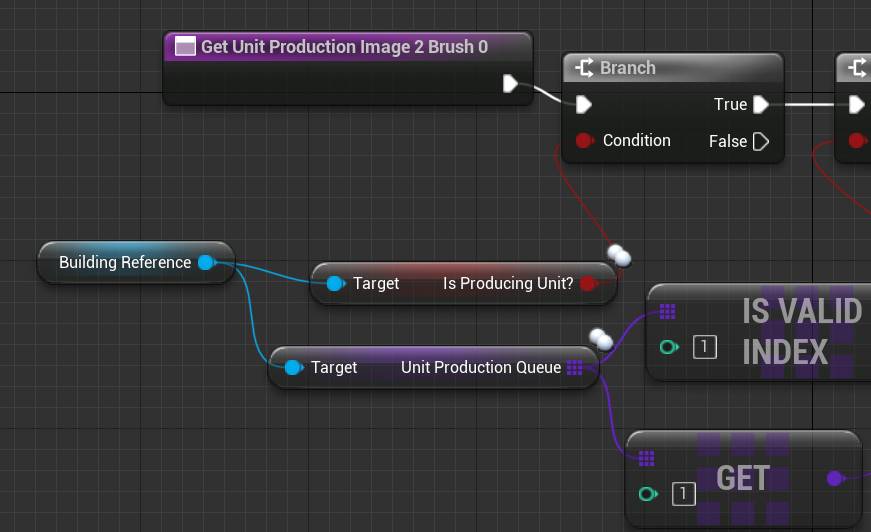
Task: Select the Building Reference variable node
Action: pos(125,262)
